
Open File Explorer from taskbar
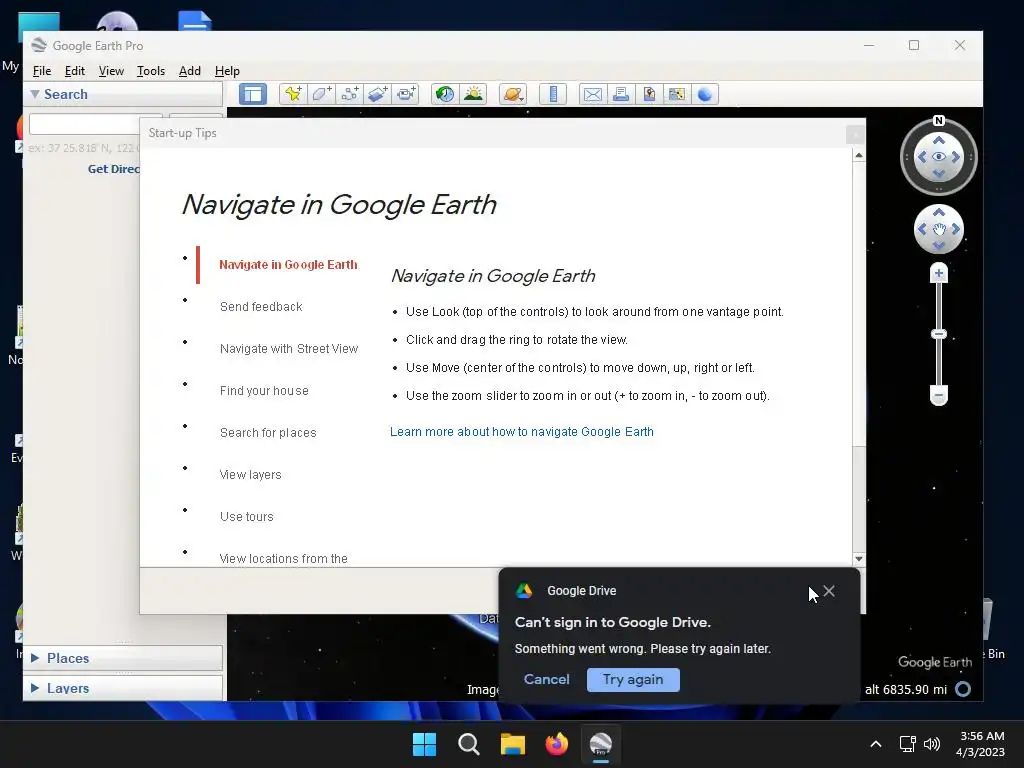513,744
